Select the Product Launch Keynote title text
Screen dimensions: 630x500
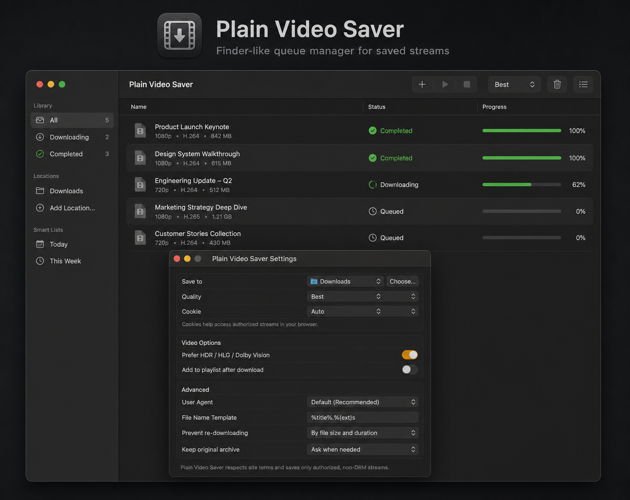tap(192, 127)
